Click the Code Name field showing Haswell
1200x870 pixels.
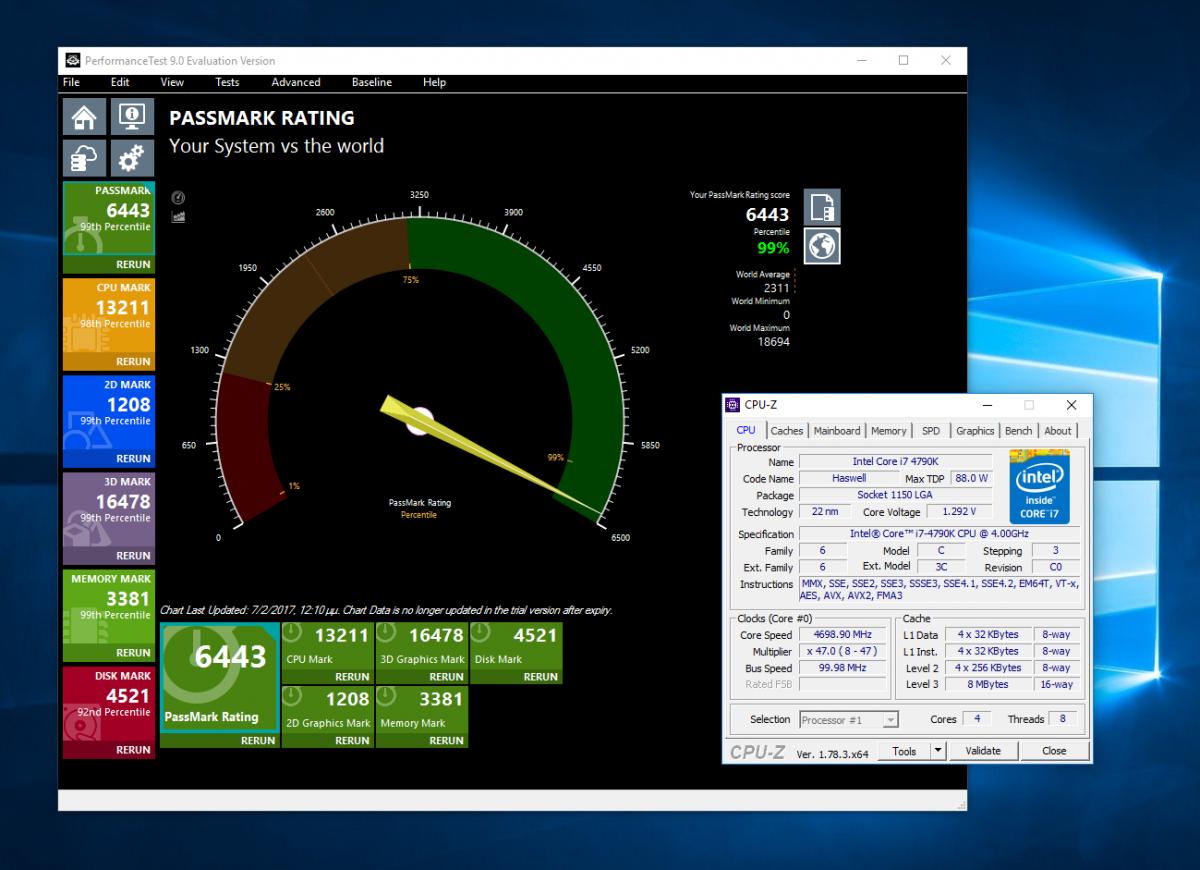tap(849, 478)
